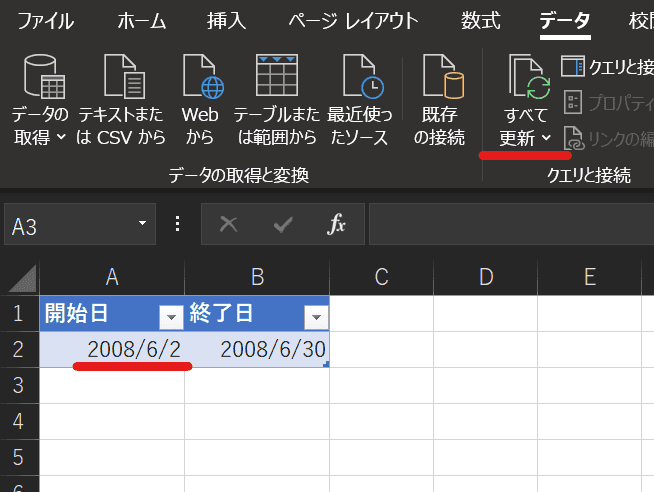Expand the 開始日 column filter dropdown
Viewport: 654px width, 492px height.
coord(171,317)
